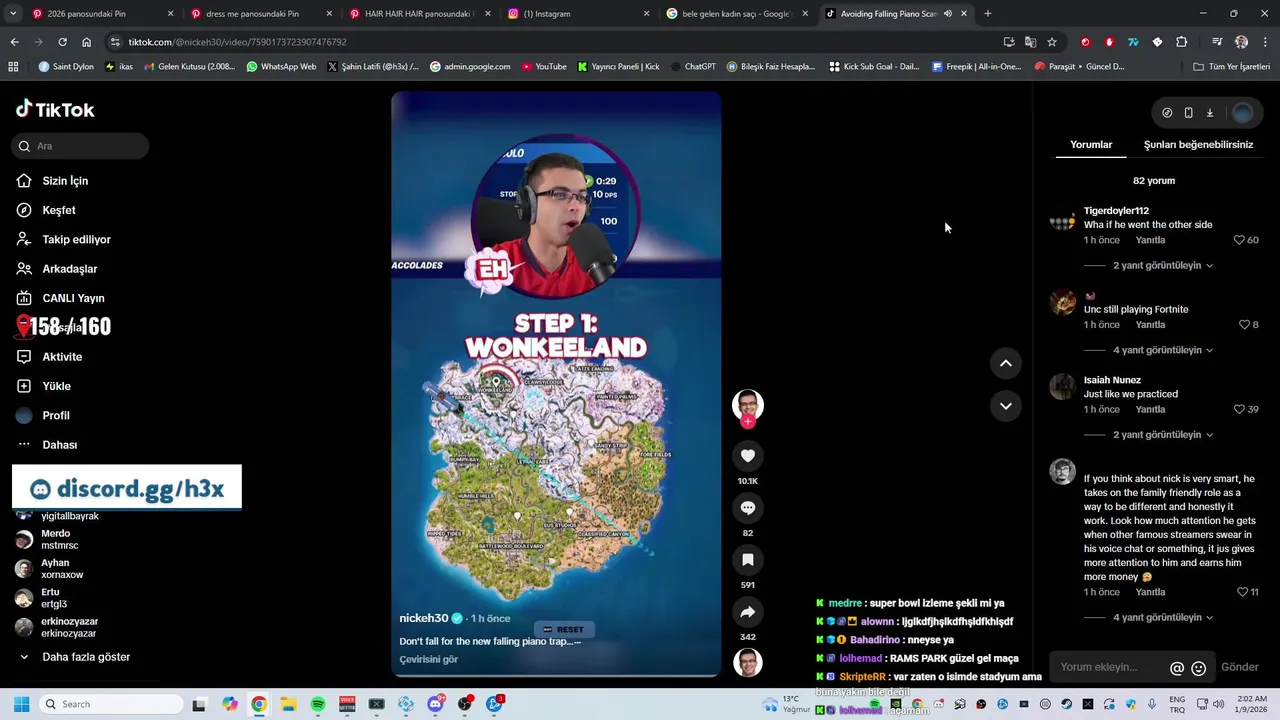Like the video with heart icon
The image size is (1280, 720).
click(x=747, y=456)
